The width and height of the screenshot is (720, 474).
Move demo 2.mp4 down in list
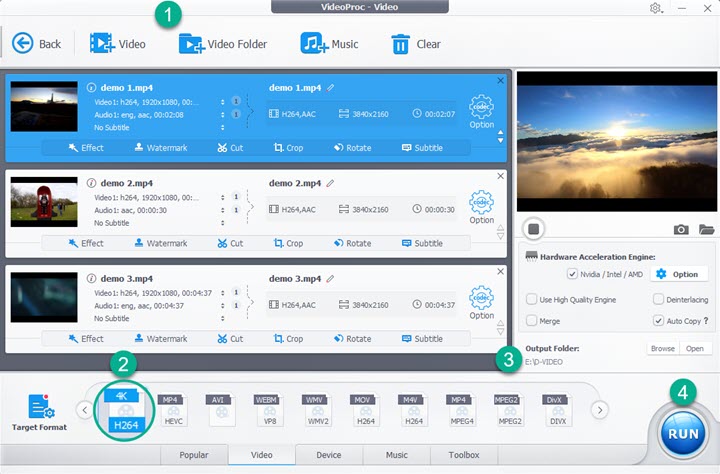coord(501,237)
